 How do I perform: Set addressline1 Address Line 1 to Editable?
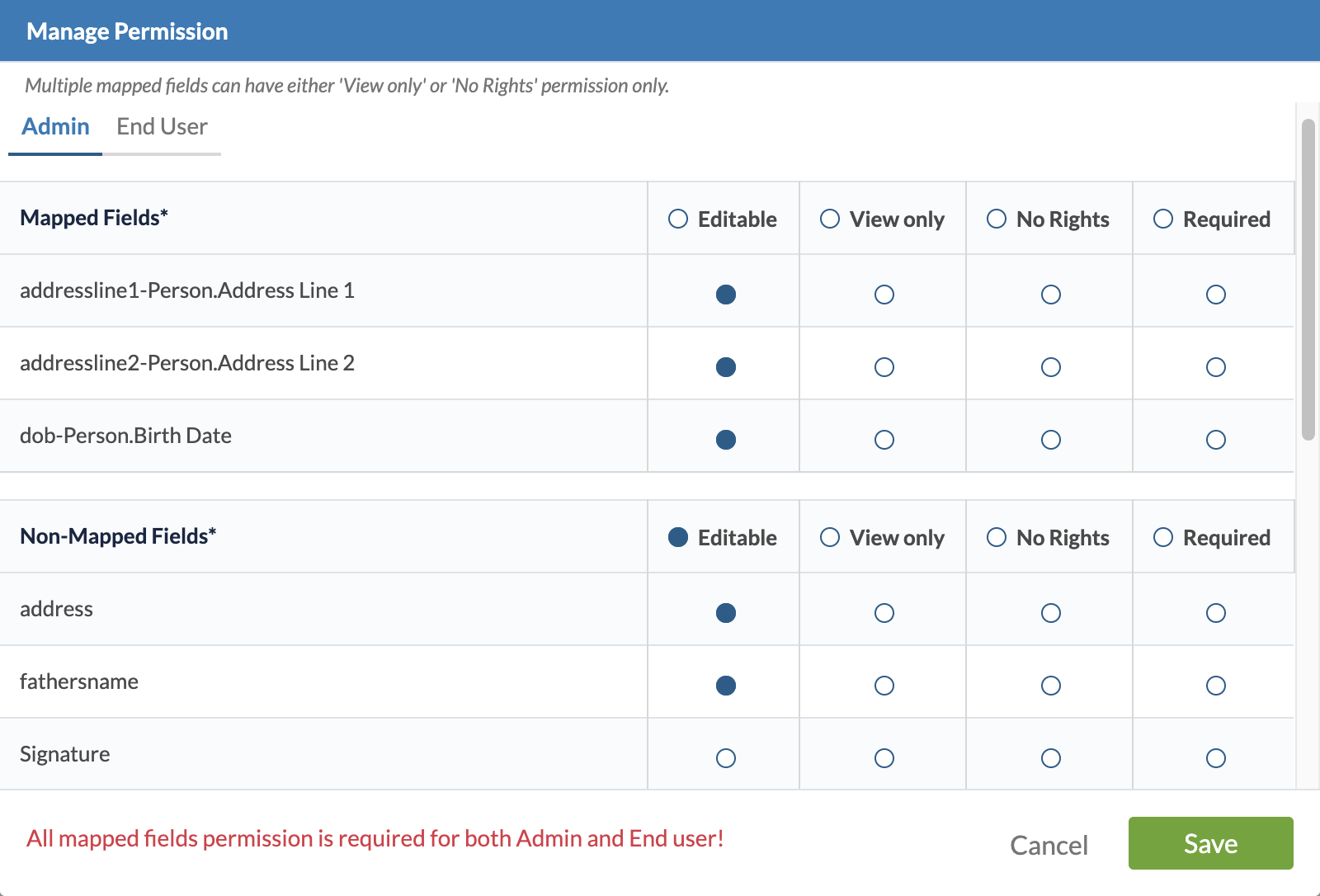(x=726, y=295)
